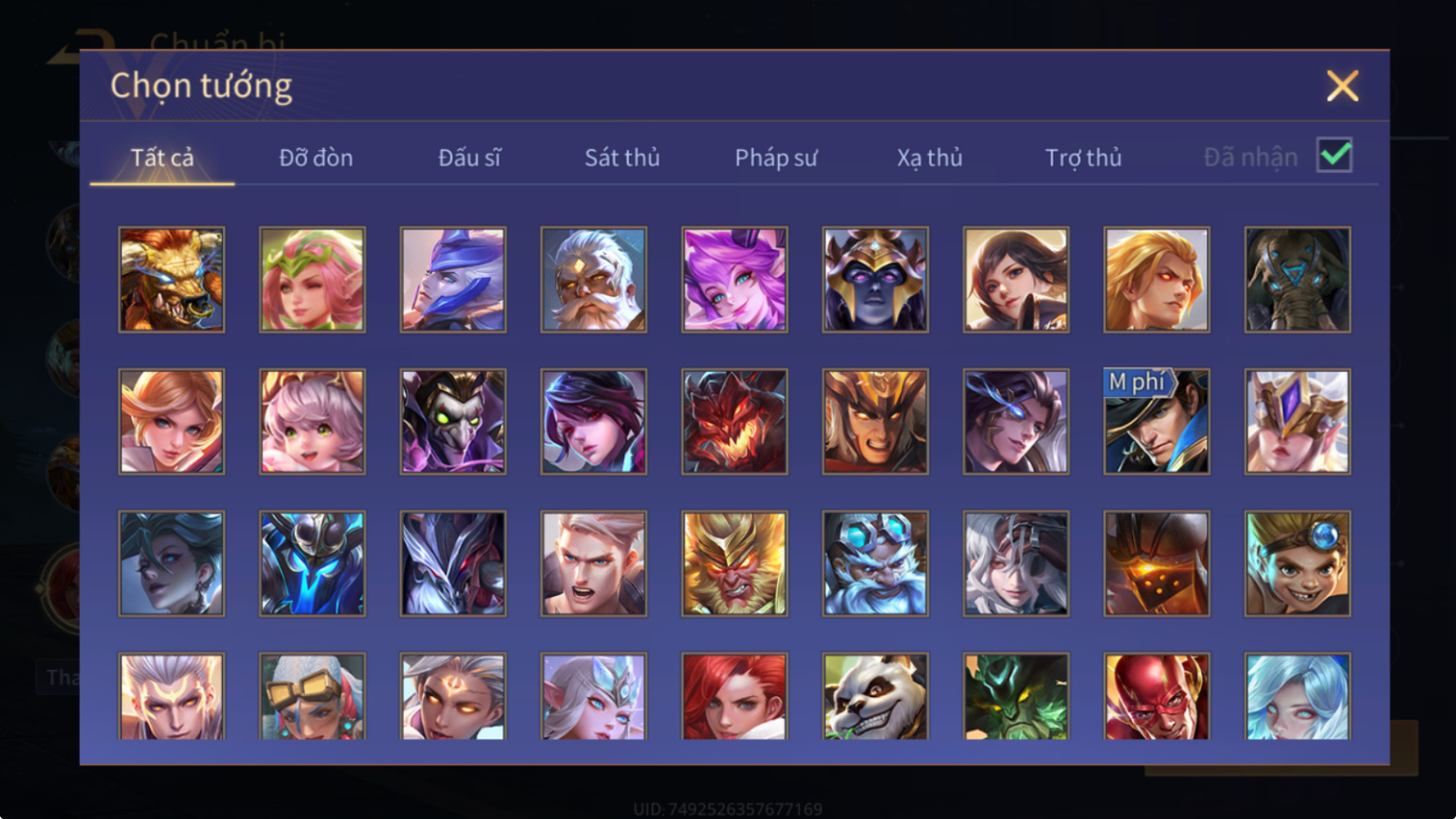
Task: Select the 'Tất cả' tab
Action: 162,158
